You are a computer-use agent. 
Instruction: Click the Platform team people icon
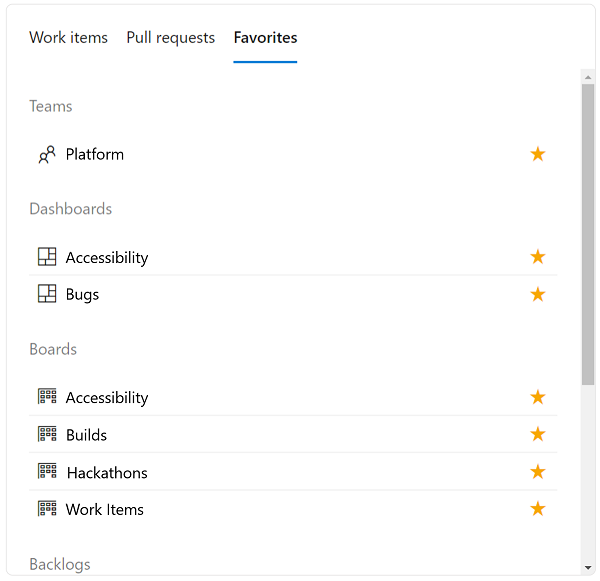47,155
